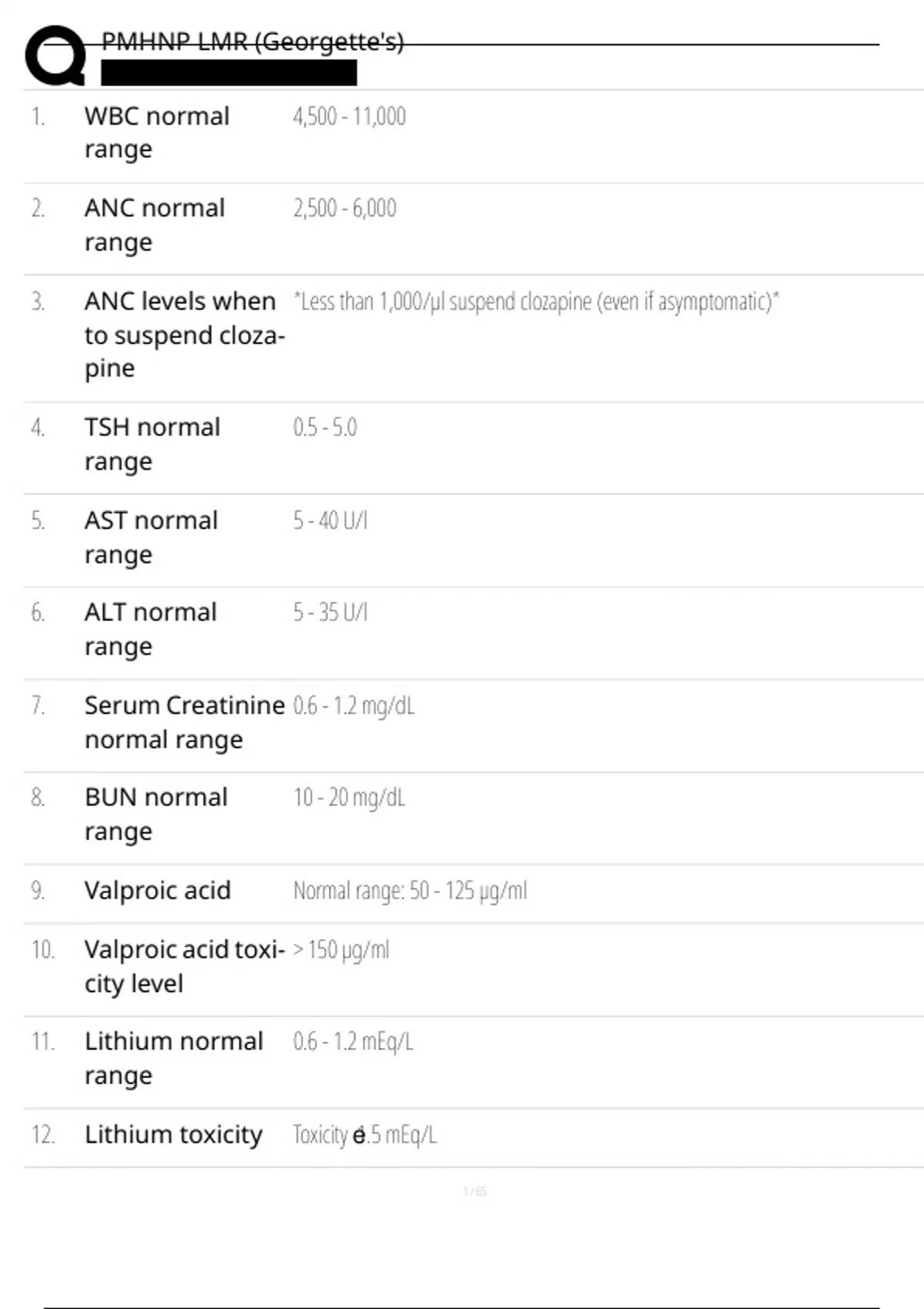Select the "ANC normal range" term

pos(155,225)
